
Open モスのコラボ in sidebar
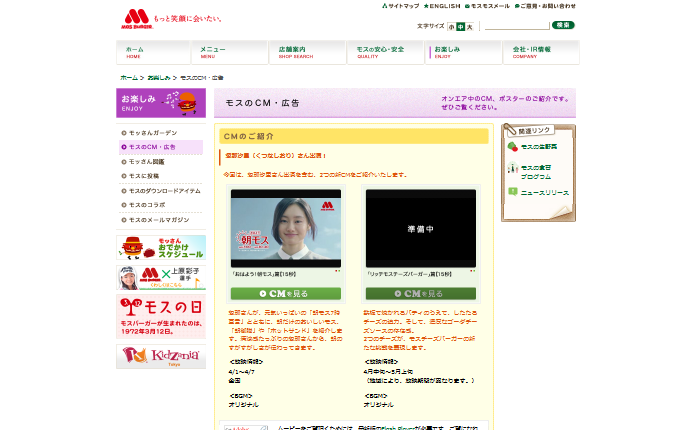(147, 205)
